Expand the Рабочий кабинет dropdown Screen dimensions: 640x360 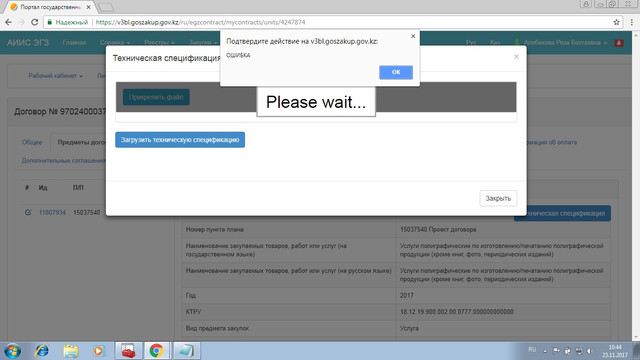tap(56, 76)
